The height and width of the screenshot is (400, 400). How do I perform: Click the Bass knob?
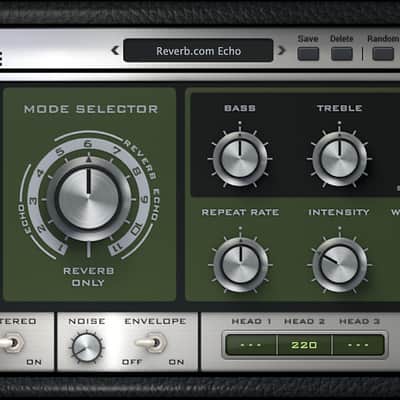[240, 159]
